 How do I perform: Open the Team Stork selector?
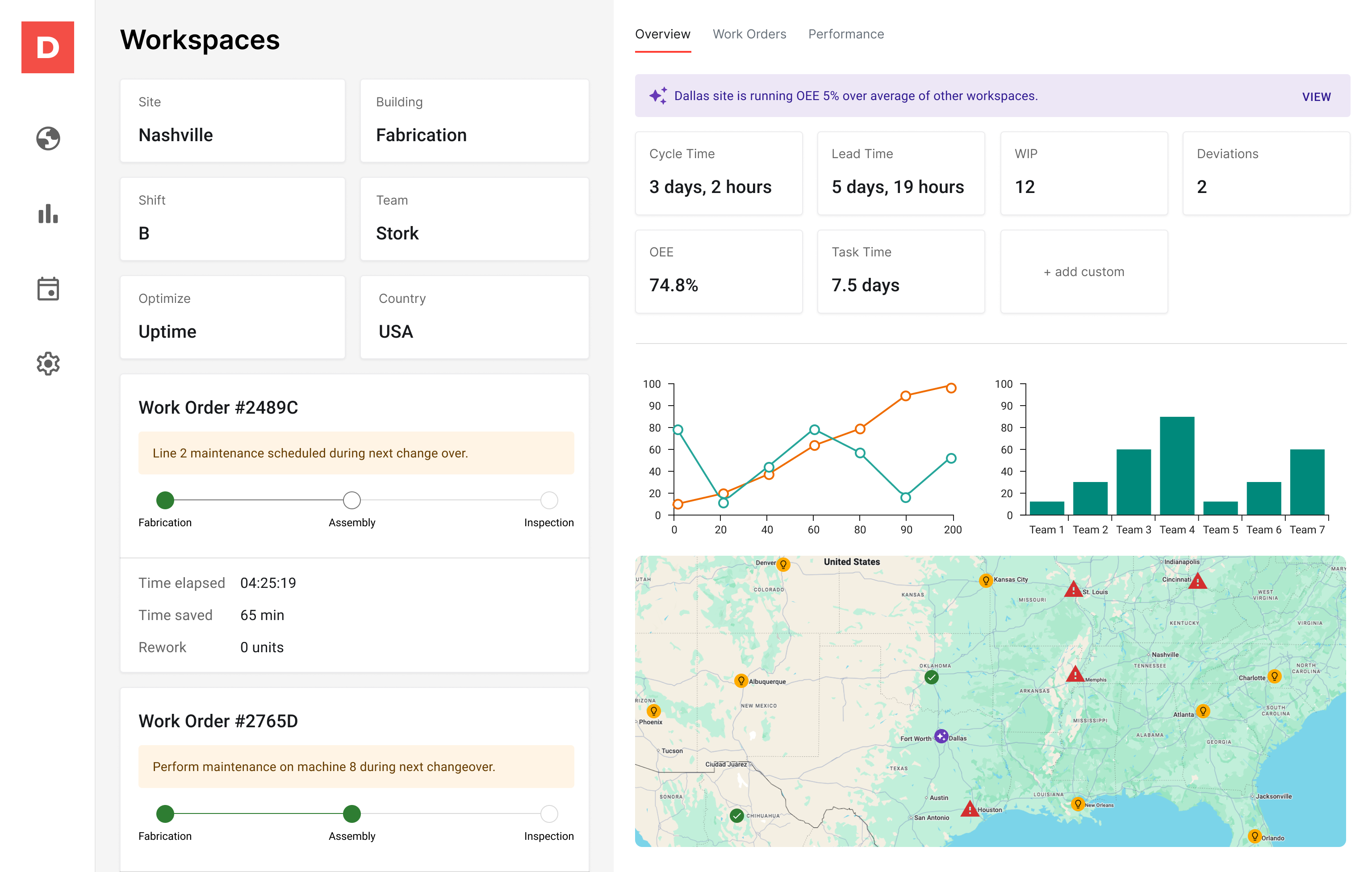click(x=474, y=218)
